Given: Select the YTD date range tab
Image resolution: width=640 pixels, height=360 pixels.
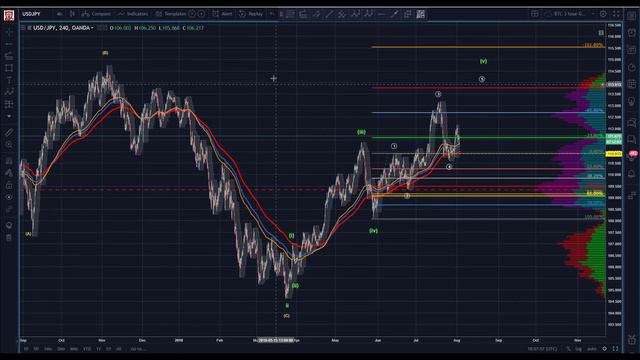Looking at the screenshot, I should pos(87,349).
